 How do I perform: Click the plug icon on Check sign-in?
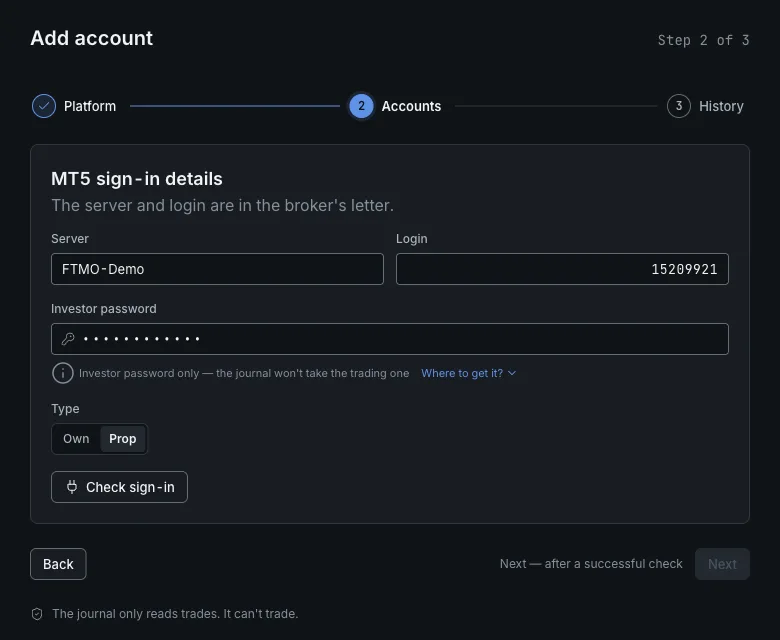tap(72, 487)
